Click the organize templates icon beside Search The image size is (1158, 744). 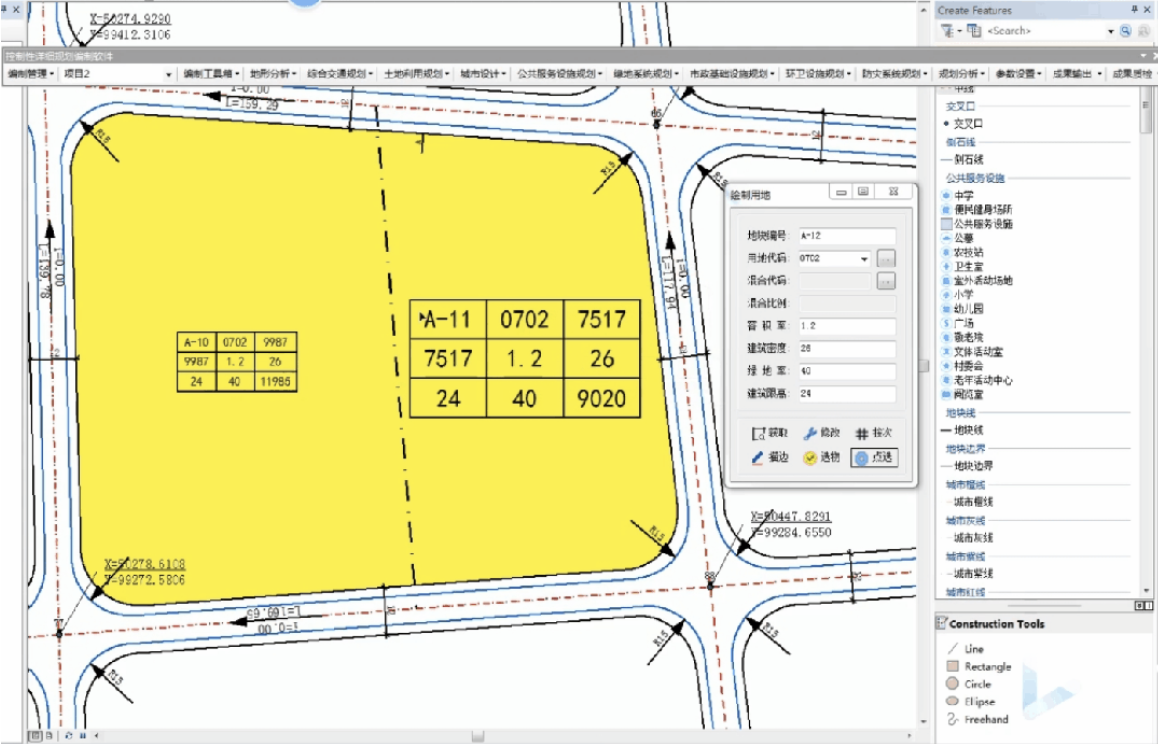click(x=974, y=31)
